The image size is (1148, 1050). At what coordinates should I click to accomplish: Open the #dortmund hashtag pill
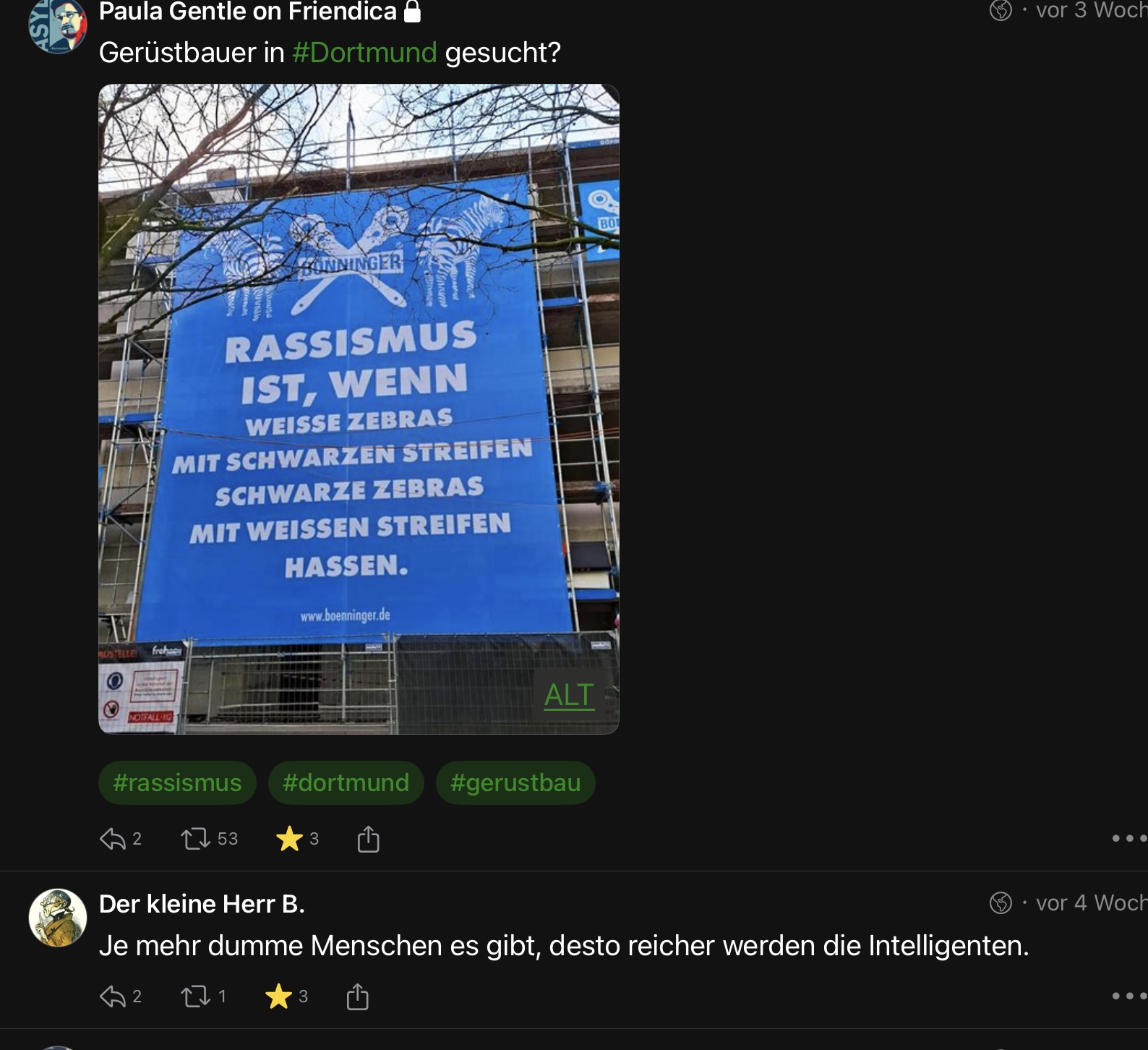[x=346, y=782]
